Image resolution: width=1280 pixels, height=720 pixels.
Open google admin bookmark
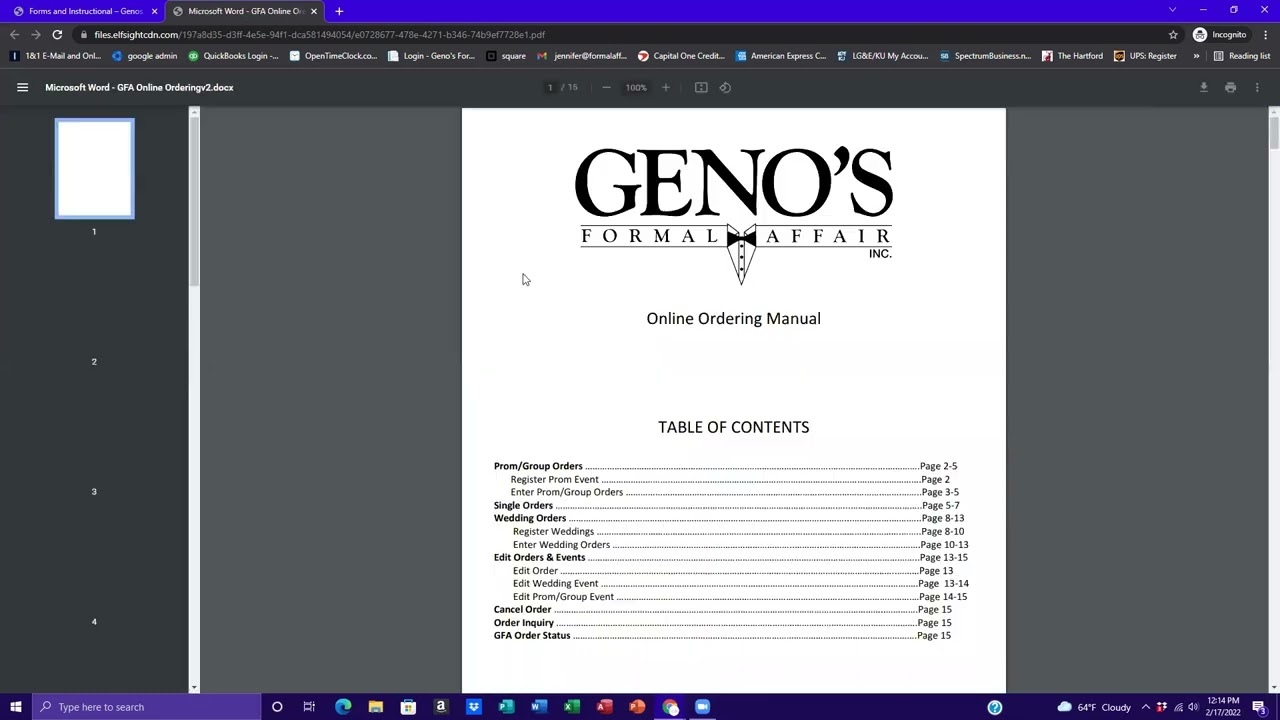coord(145,56)
